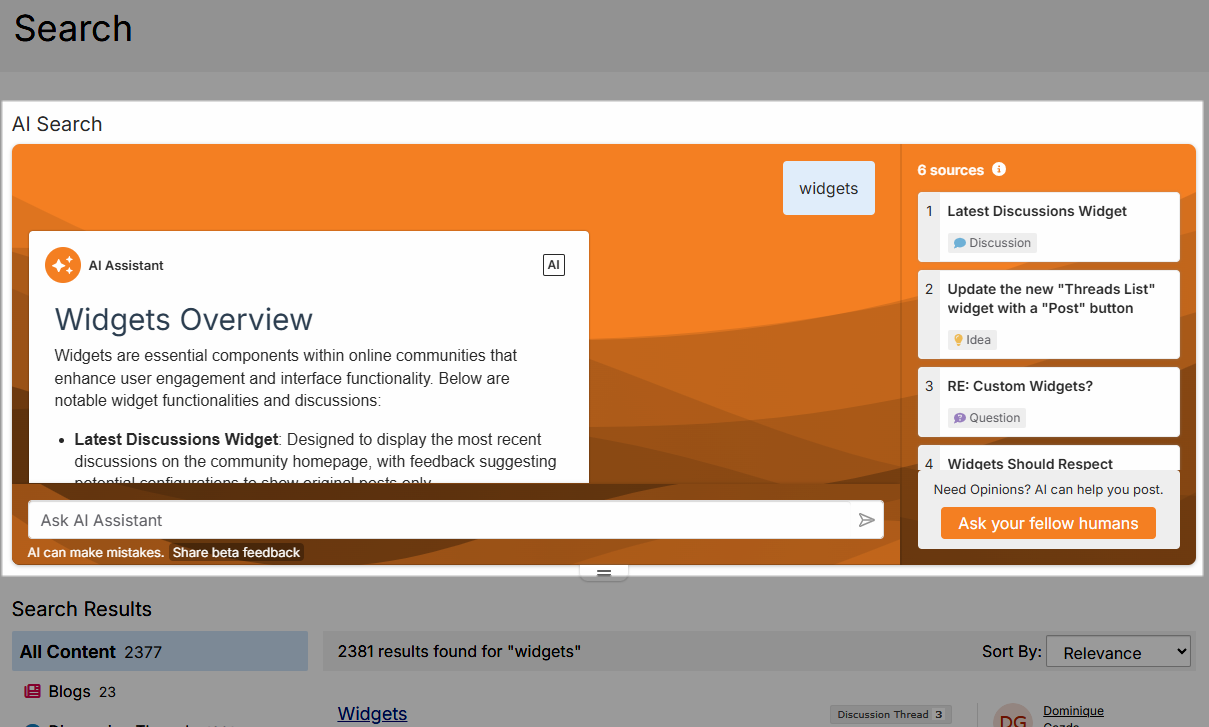The width and height of the screenshot is (1209, 727).
Task: Click the info icon beside 6 sources
Action: click(x=999, y=169)
